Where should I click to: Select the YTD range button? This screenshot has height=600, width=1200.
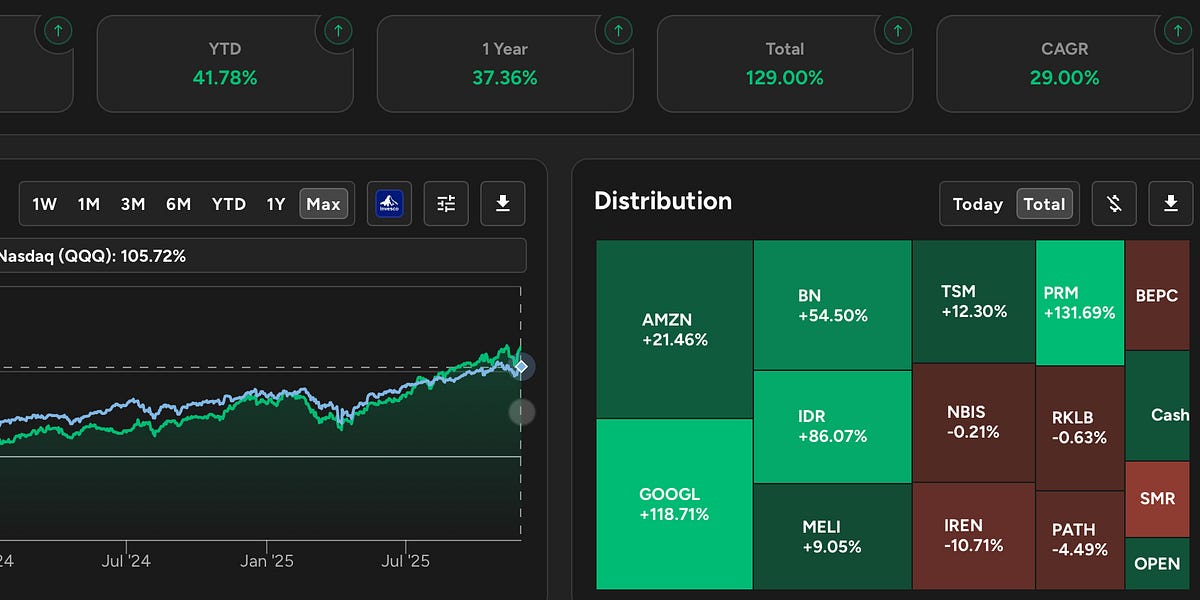point(228,204)
